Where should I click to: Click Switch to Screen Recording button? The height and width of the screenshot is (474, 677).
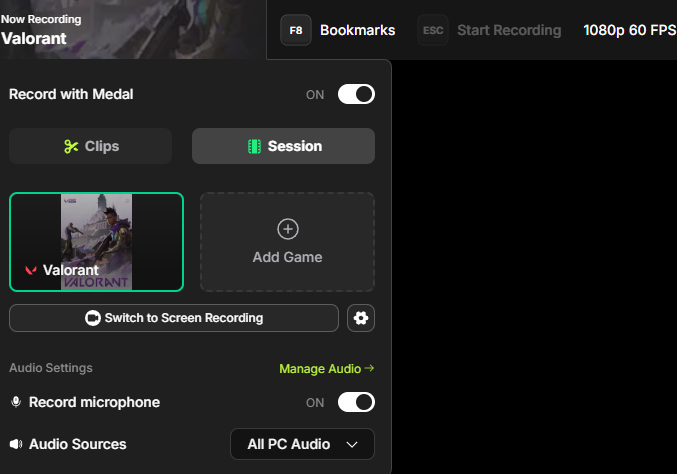tap(174, 318)
